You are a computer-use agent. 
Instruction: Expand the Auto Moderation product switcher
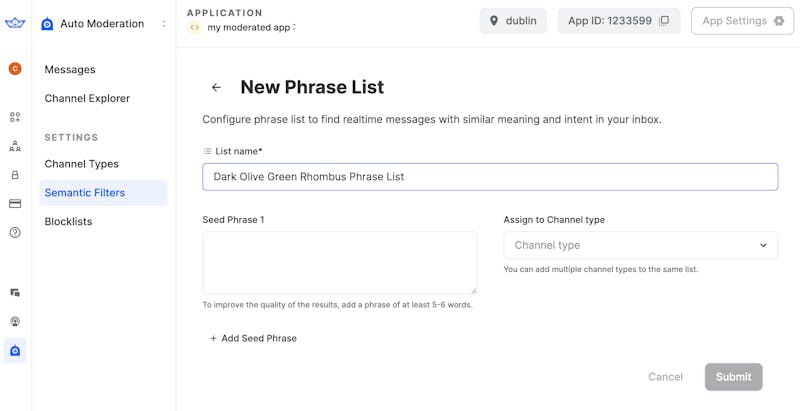pyautogui.click(x=164, y=24)
